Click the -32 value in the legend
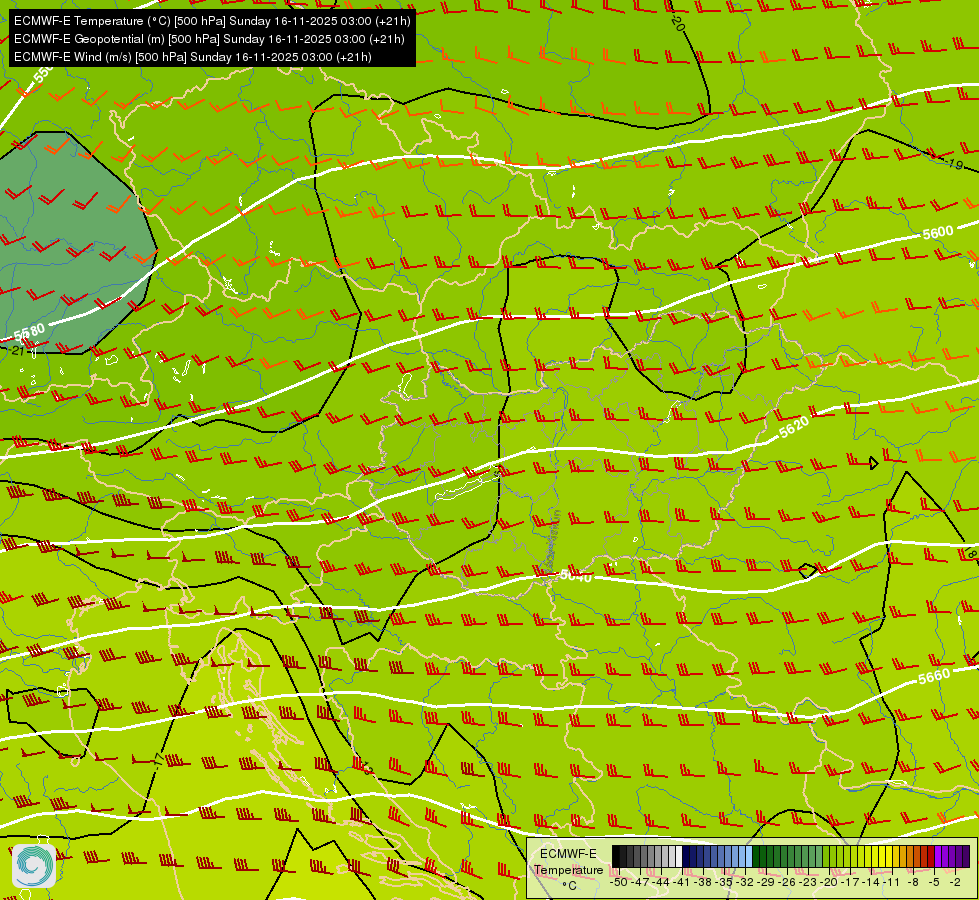Viewport: 979px width, 900px height. 745,883
